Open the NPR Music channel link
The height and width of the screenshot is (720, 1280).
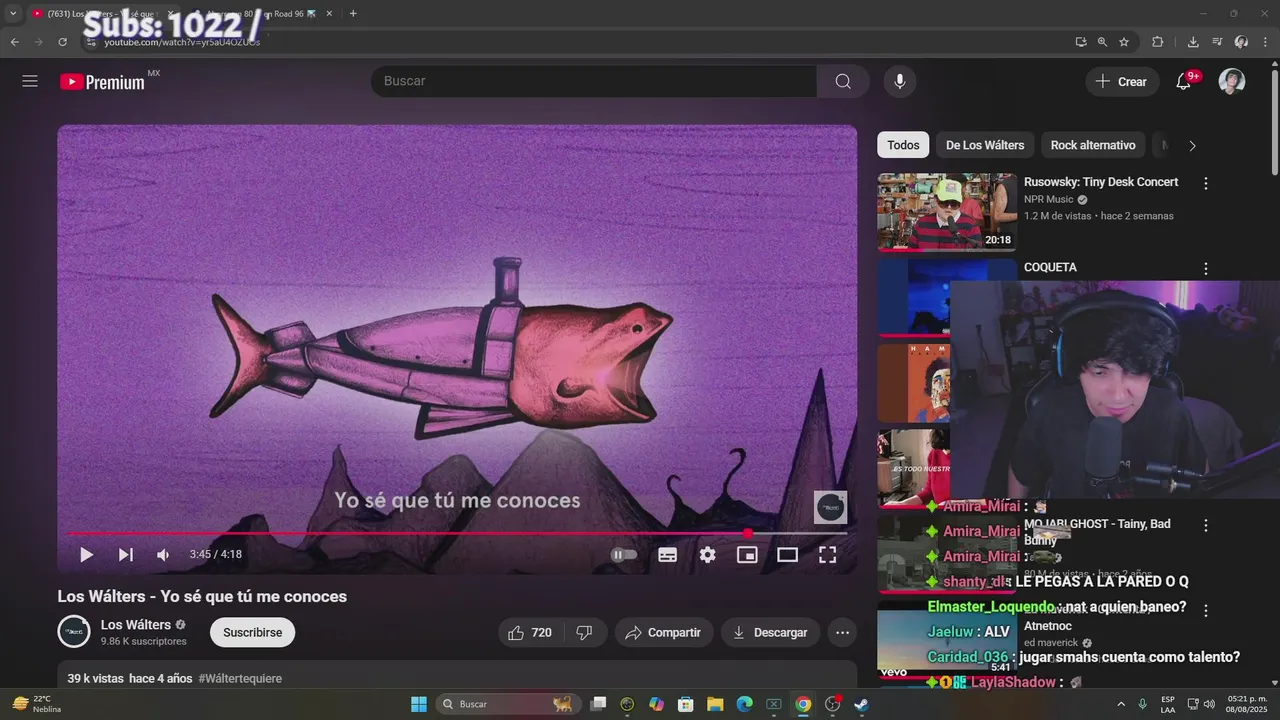pyautogui.click(x=1049, y=199)
